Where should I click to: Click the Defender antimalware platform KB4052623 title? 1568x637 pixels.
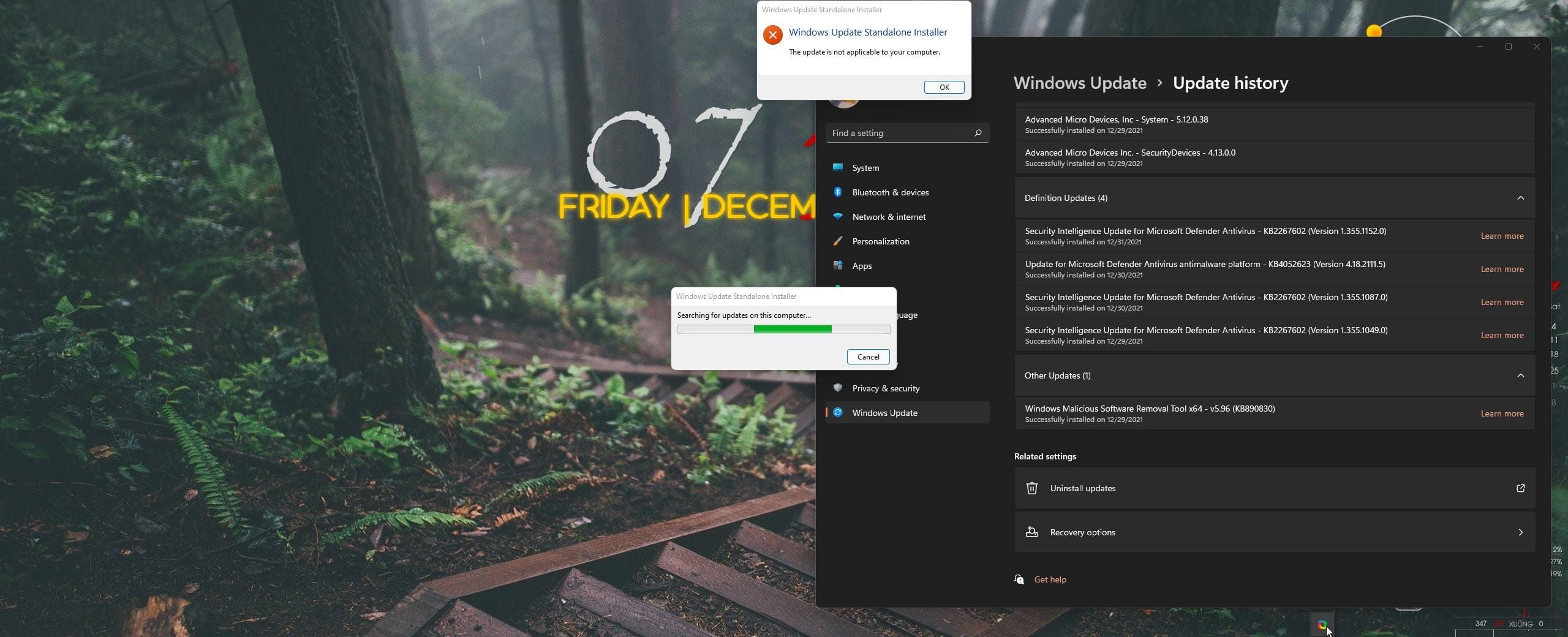1205,264
